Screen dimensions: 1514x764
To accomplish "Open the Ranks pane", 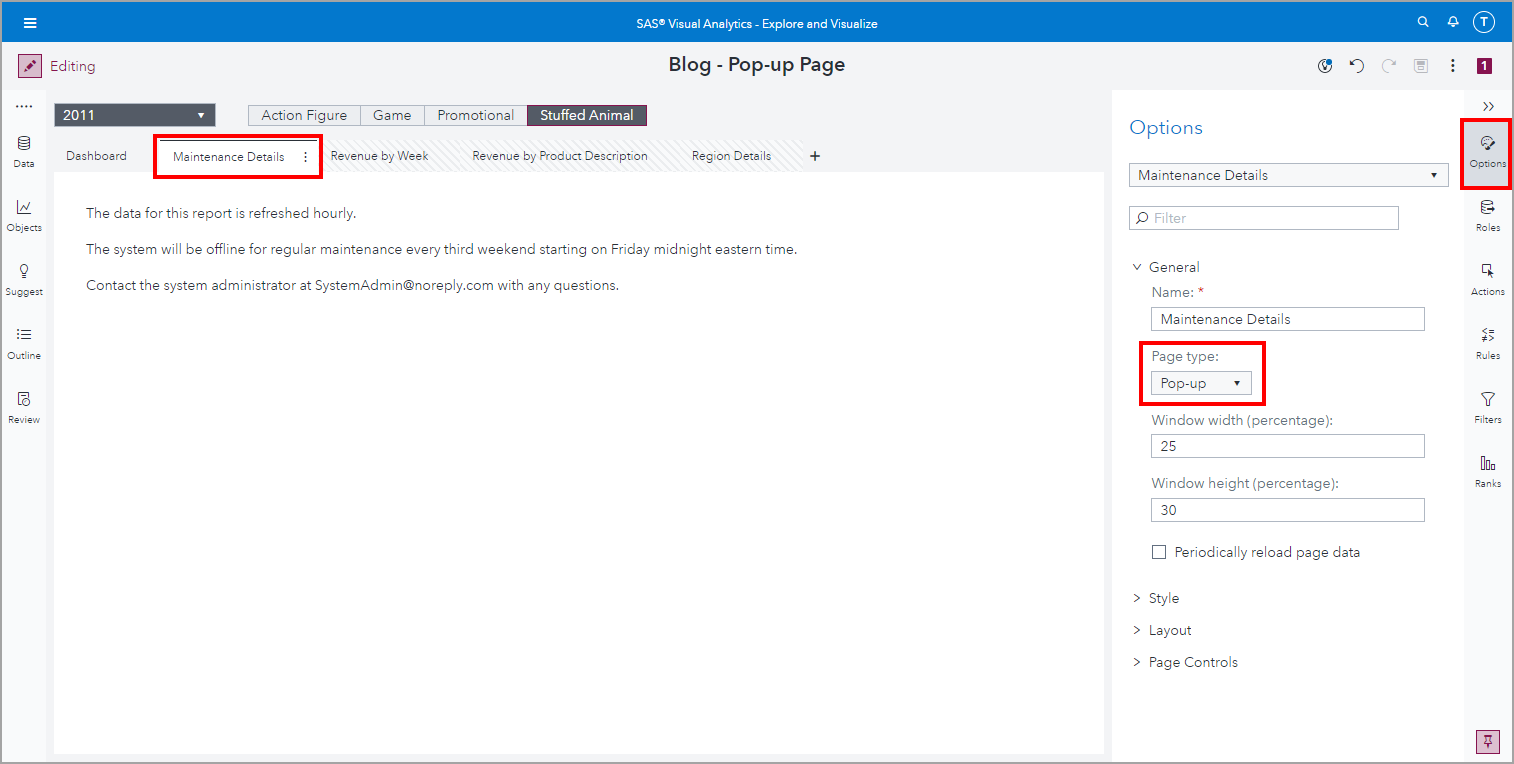I will click(1487, 470).
